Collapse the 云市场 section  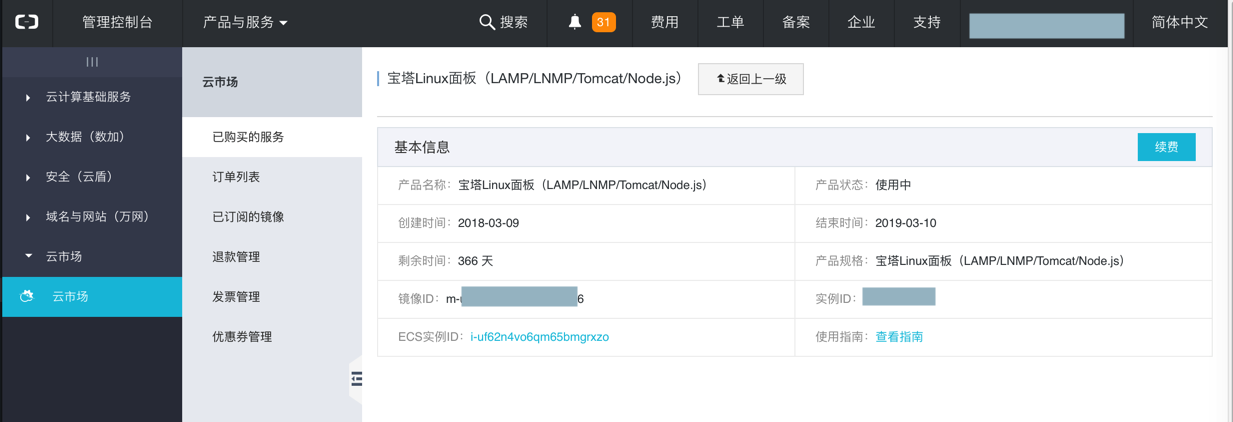point(64,257)
